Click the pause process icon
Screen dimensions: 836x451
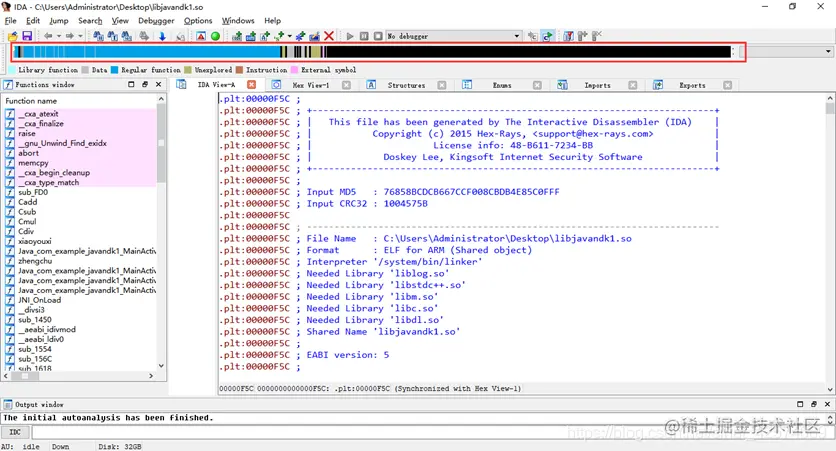click(364, 36)
